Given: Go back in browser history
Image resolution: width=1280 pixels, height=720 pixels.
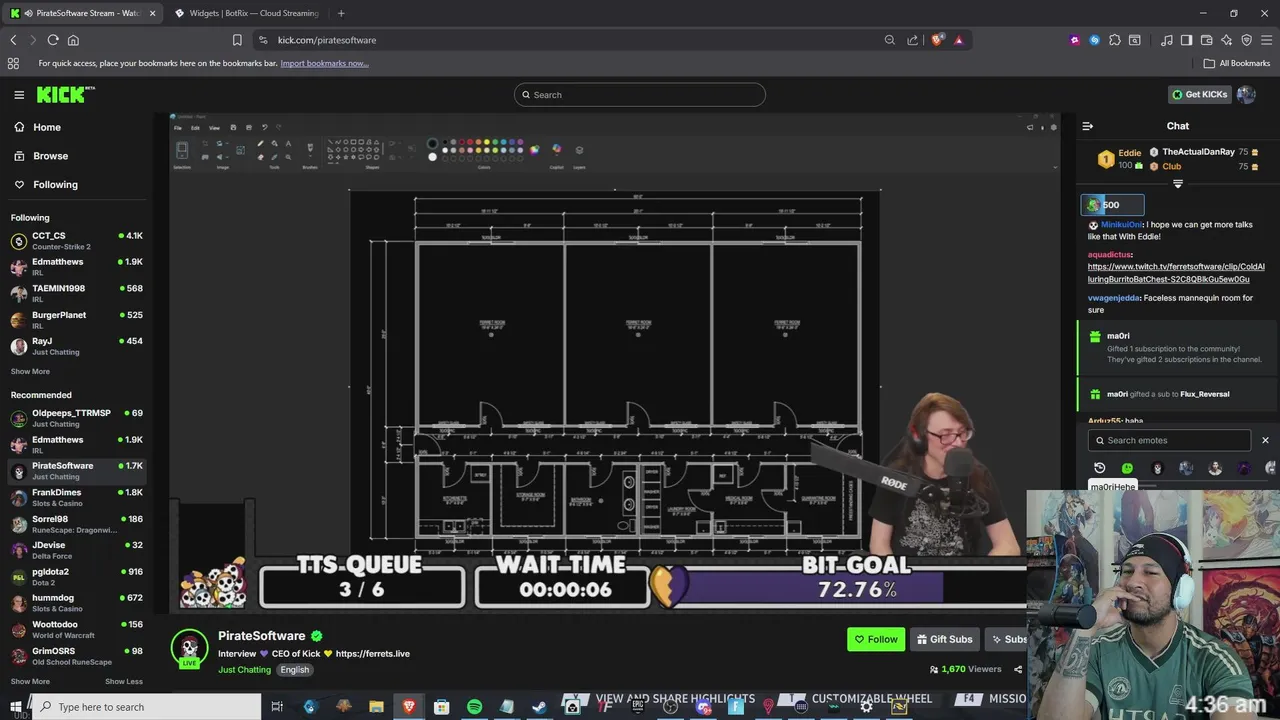Looking at the screenshot, I should point(13,40).
